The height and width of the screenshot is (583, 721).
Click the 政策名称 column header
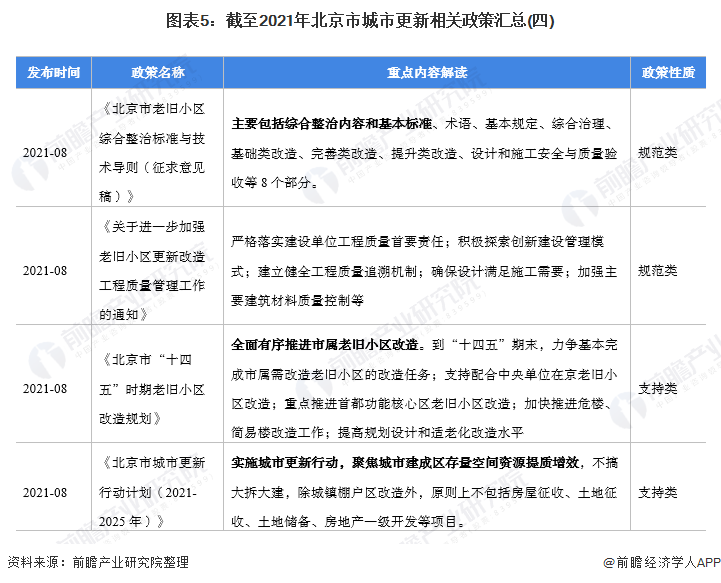pos(158,72)
